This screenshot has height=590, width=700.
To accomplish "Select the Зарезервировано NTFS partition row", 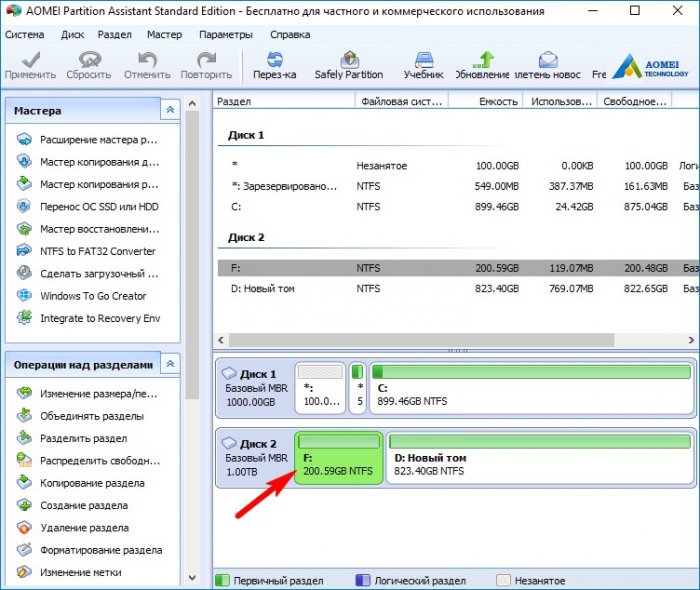I will [458, 186].
